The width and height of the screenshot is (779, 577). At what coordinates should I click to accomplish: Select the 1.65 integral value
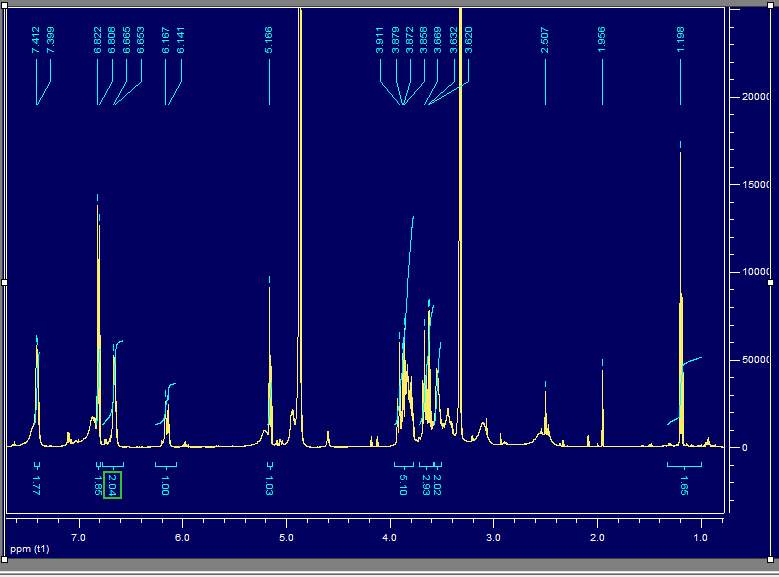684,485
